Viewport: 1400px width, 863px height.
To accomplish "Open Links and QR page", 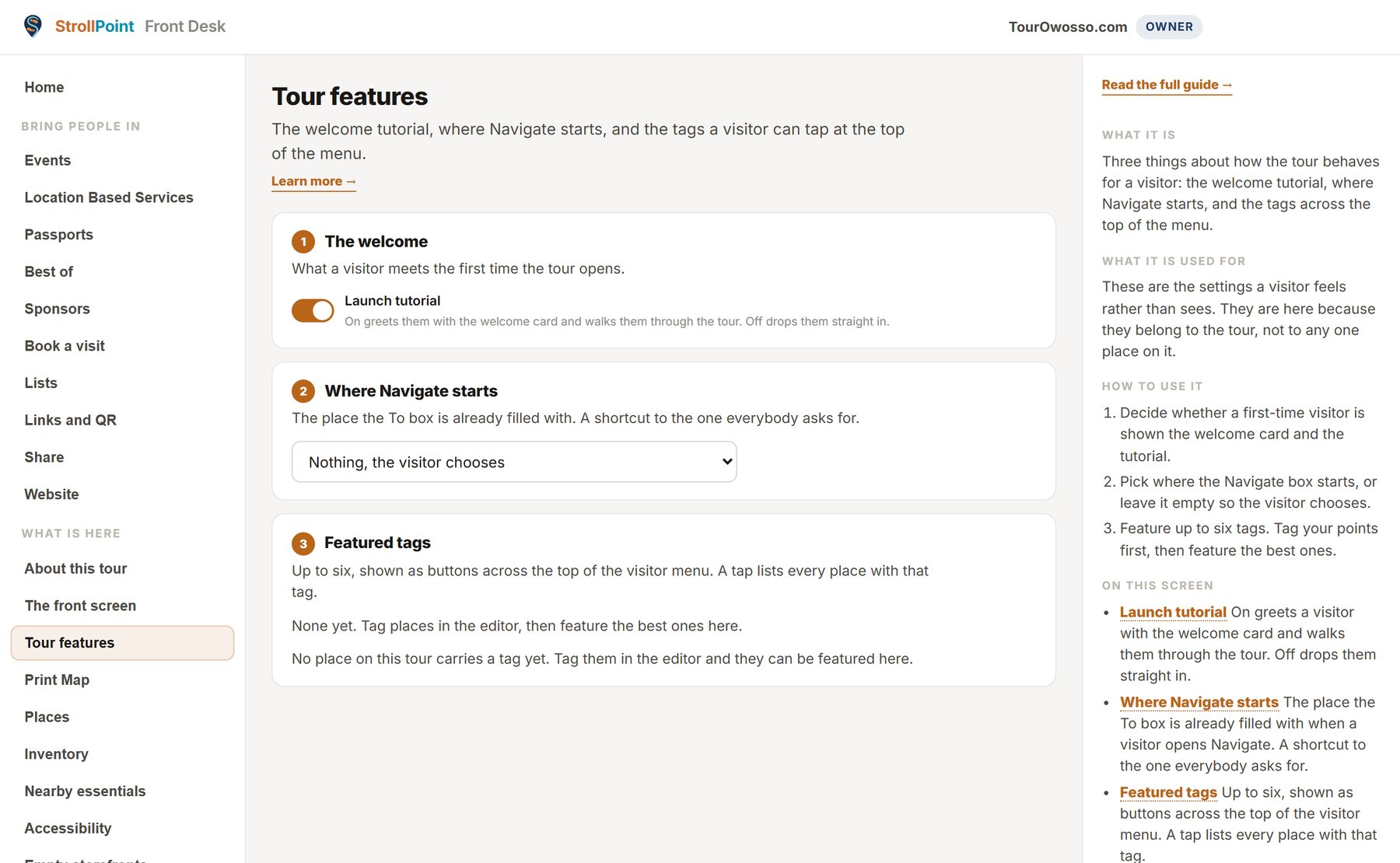I will 71,420.
